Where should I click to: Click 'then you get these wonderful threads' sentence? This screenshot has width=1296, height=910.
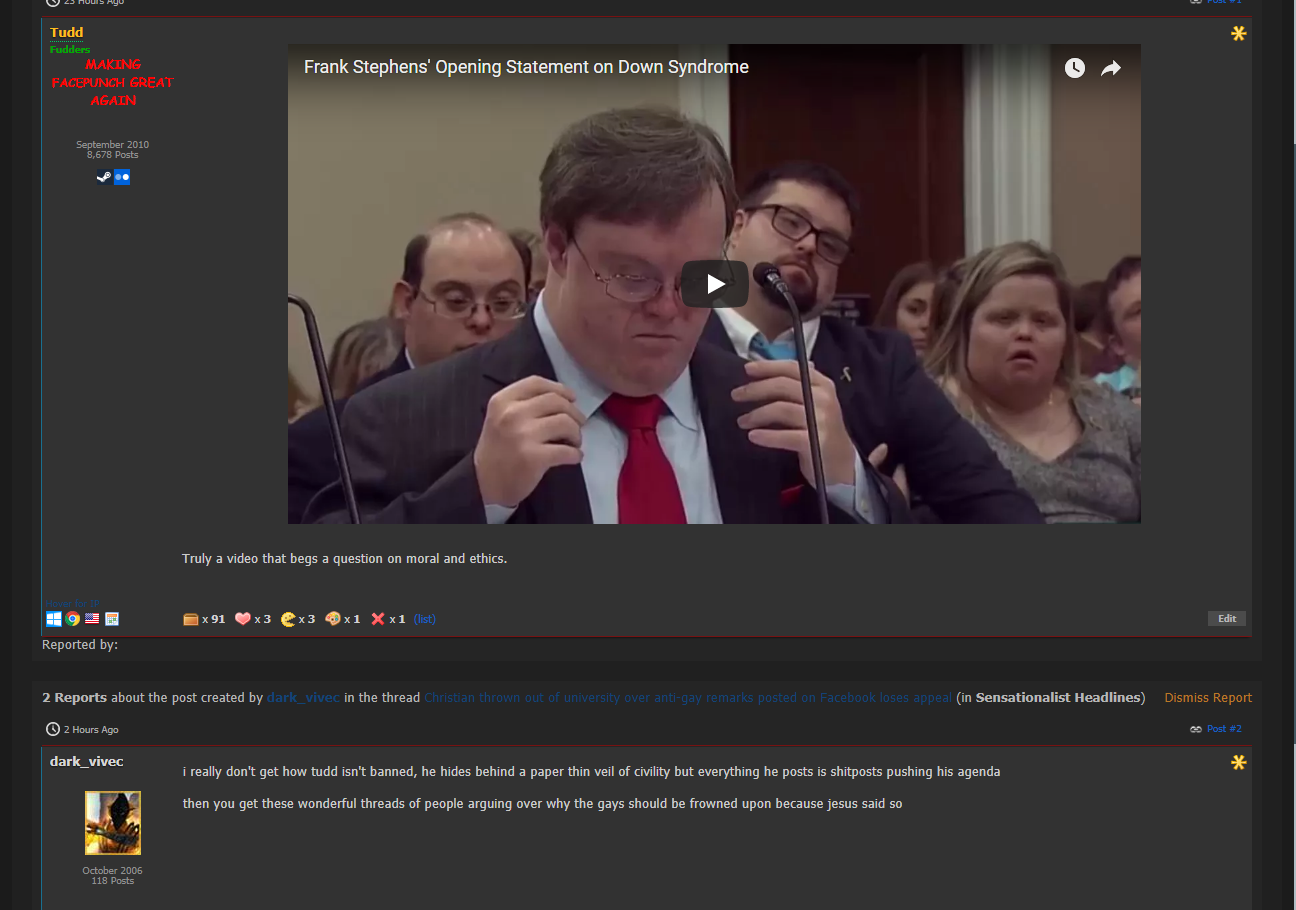pyautogui.click(x=542, y=804)
